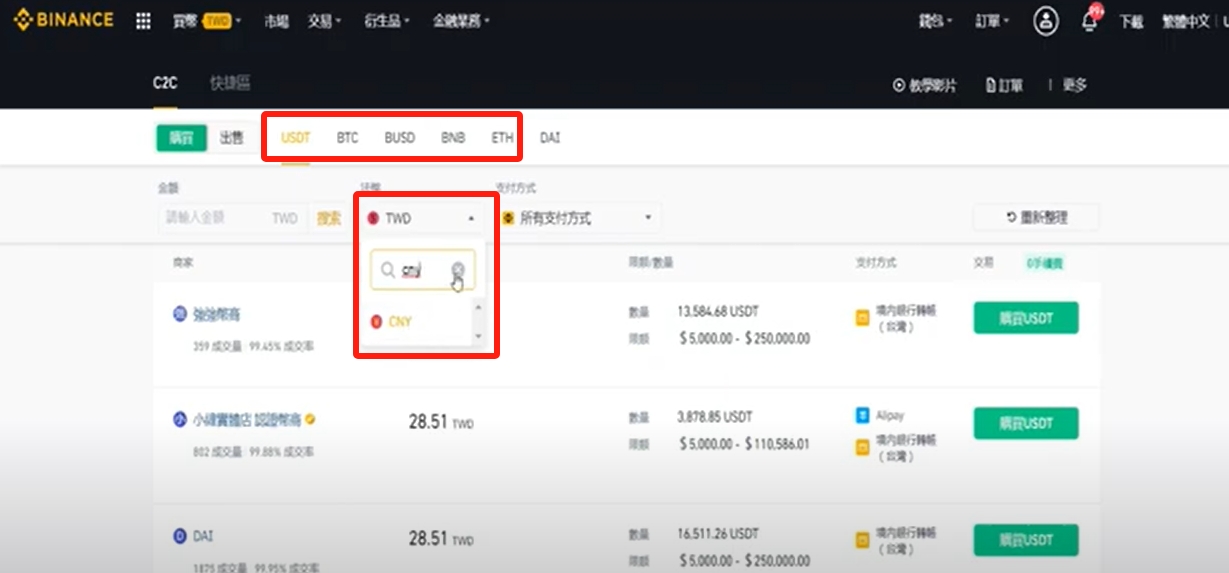The height and width of the screenshot is (573, 1229).
Task: Click the magnifier icon in currency search
Action: coord(388,270)
